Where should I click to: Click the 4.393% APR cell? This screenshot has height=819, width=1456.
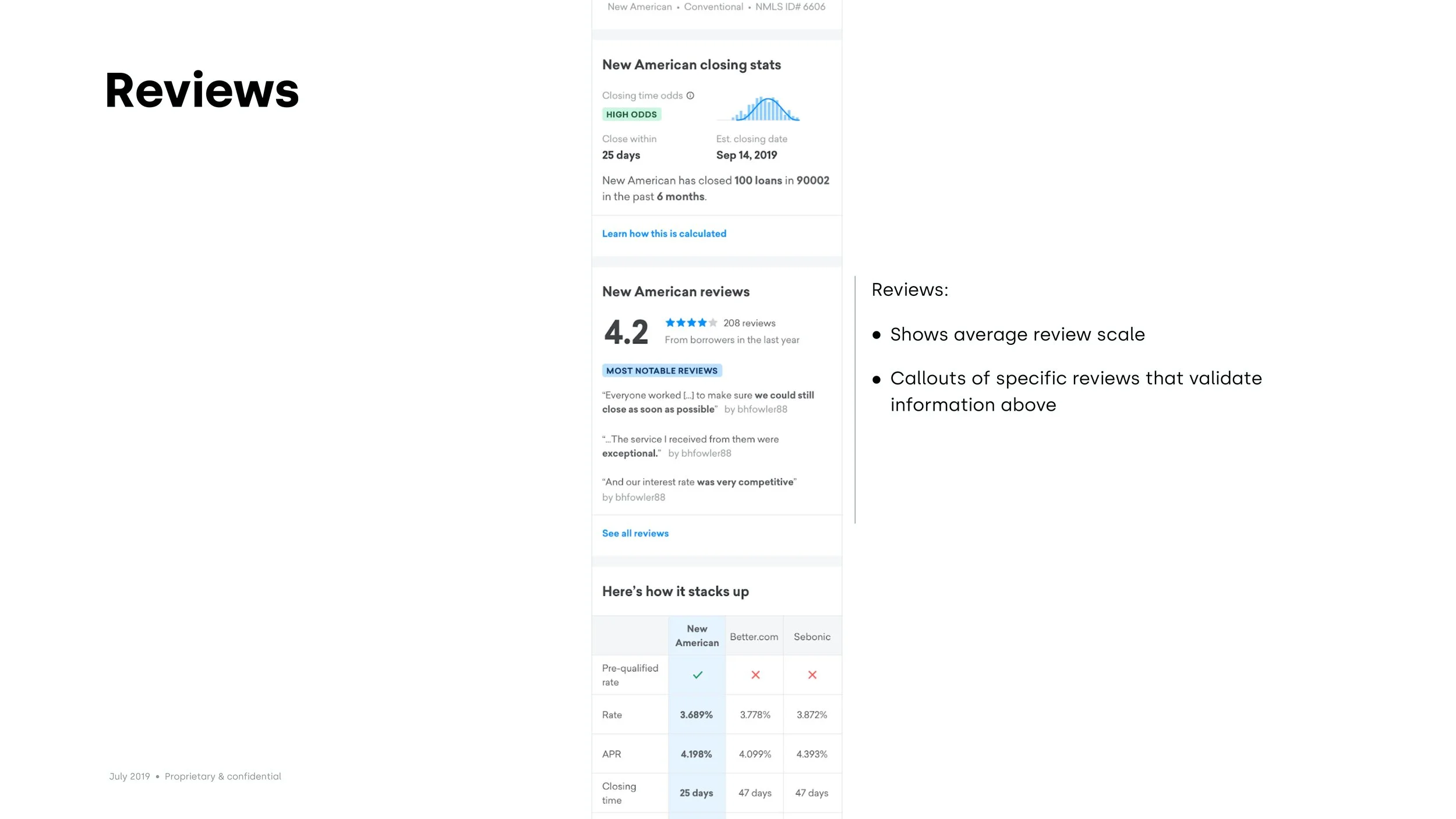pyautogui.click(x=812, y=754)
